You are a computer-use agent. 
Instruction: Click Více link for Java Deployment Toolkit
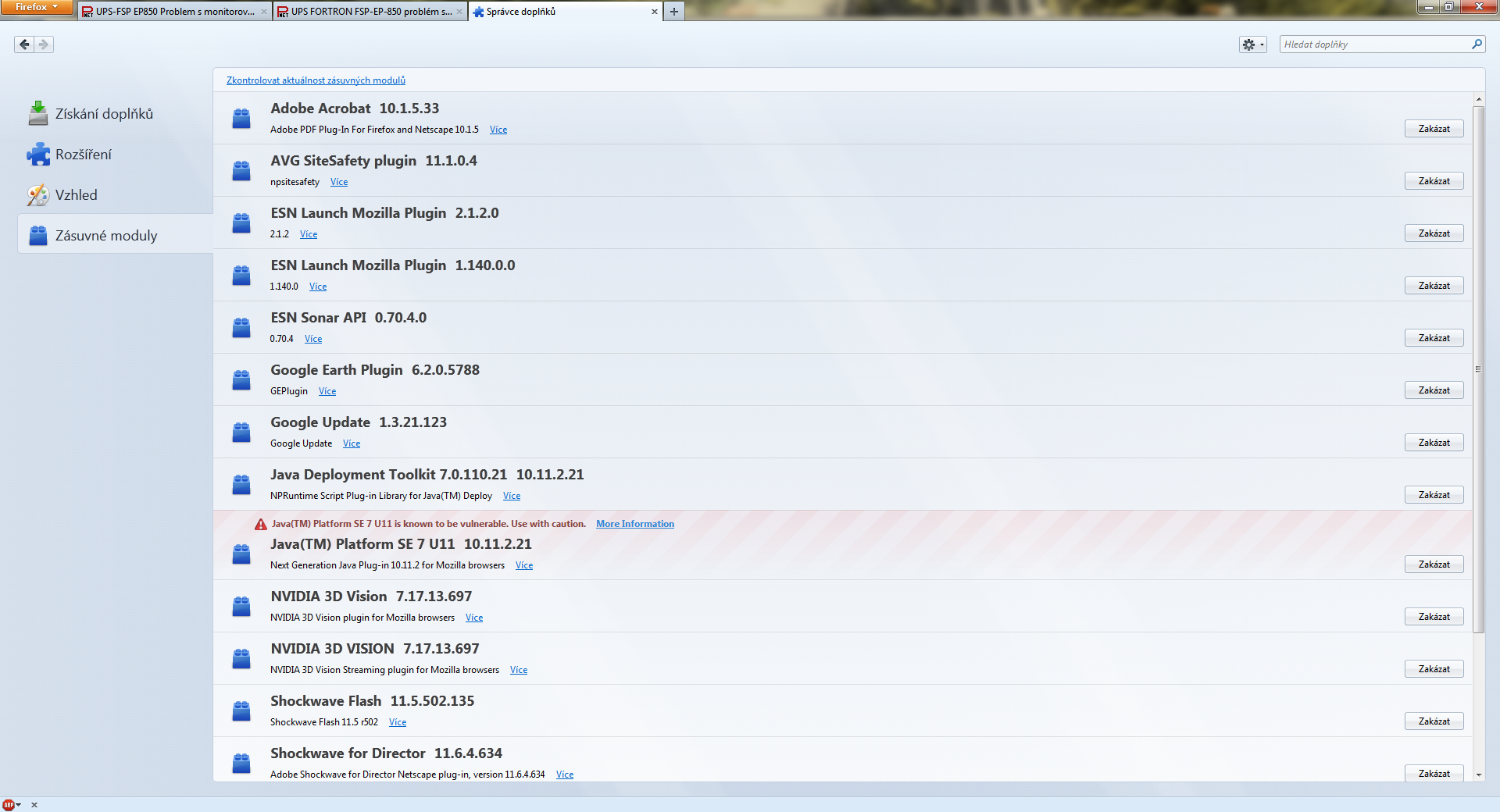click(x=512, y=496)
